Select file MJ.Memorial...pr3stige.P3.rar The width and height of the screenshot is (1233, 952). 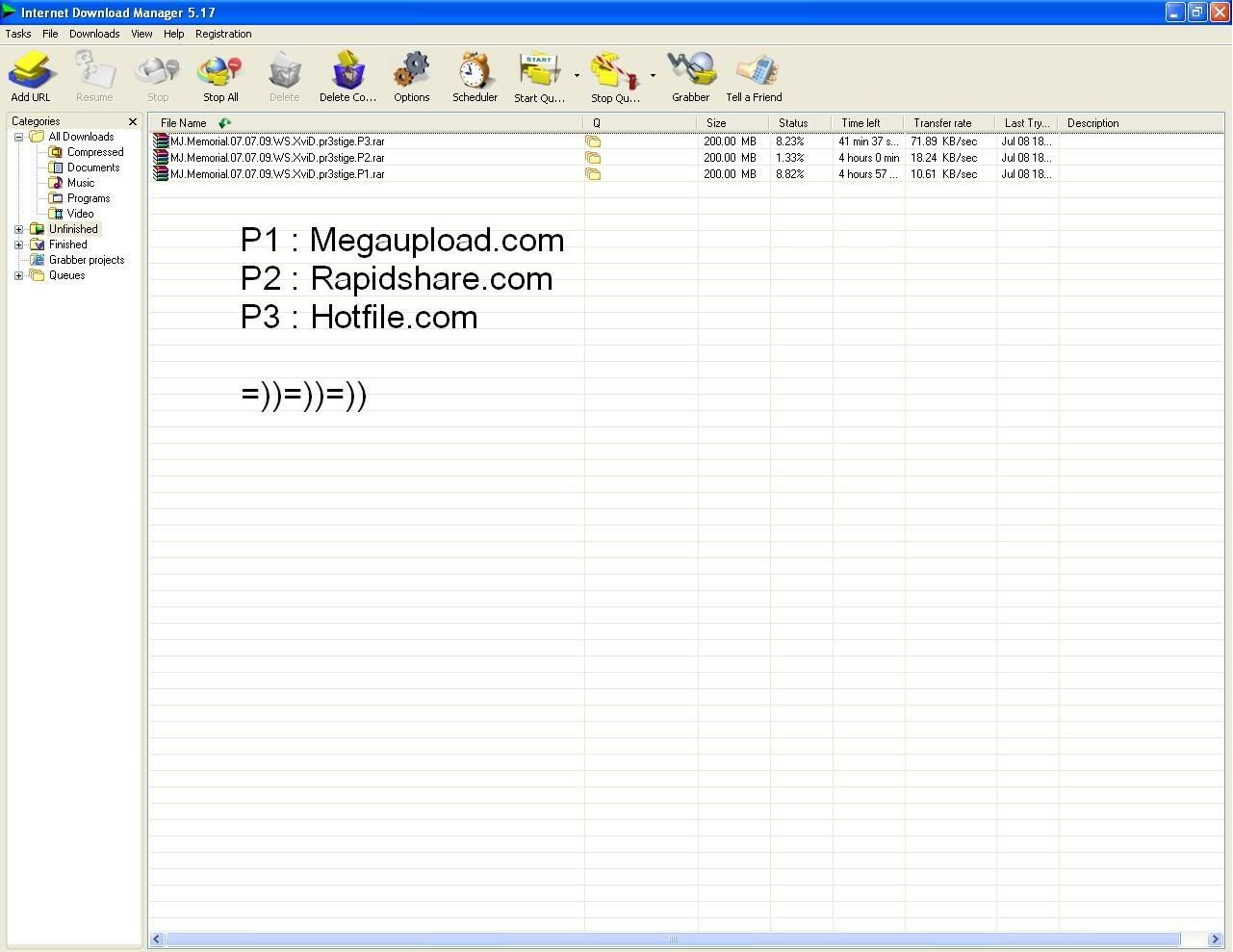277,142
